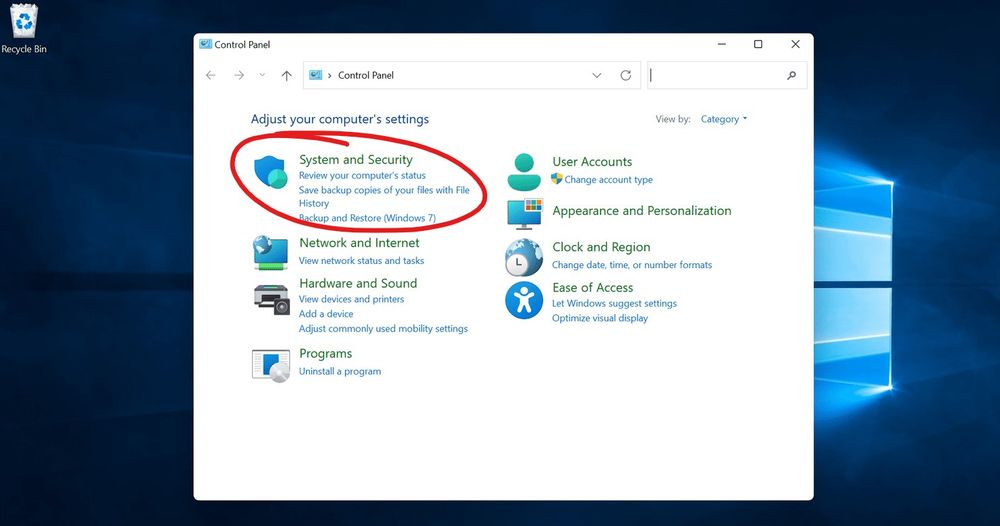Go up one level with up arrow
This screenshot has height=526, width=1000.
tap(287, 75)
